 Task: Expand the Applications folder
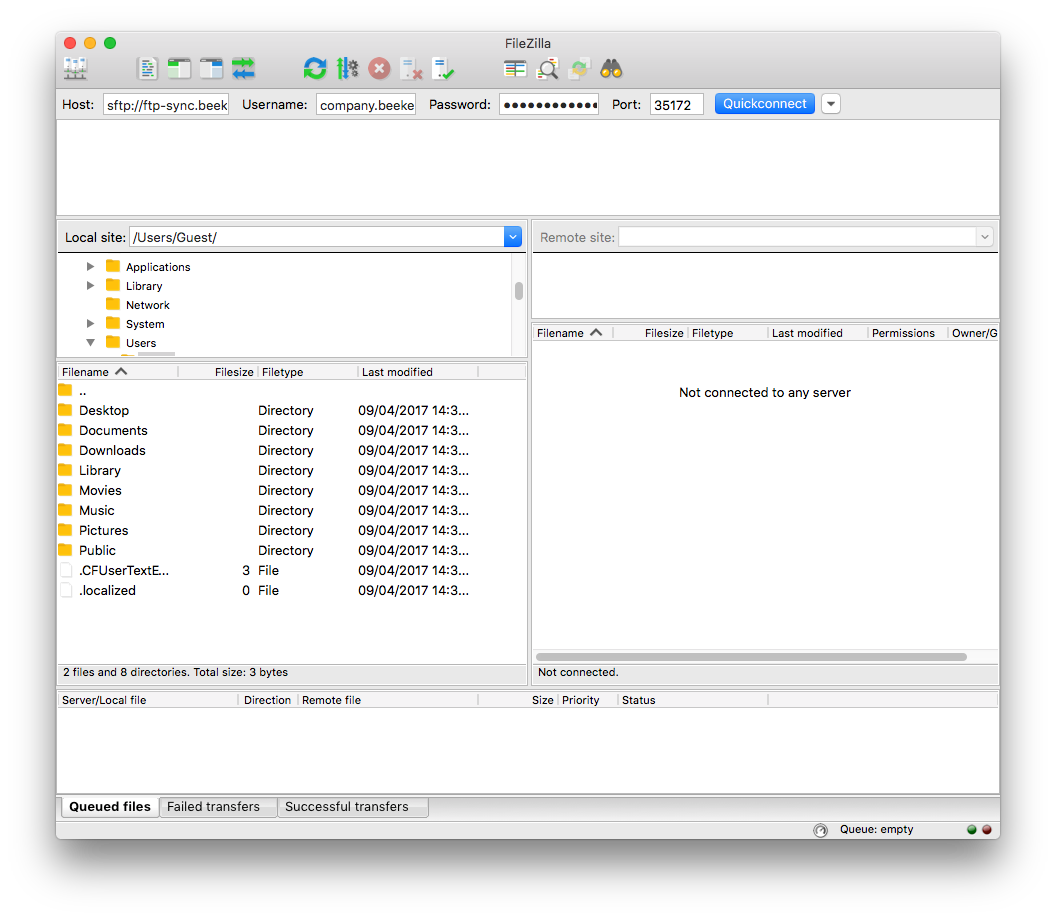point(90,266)
